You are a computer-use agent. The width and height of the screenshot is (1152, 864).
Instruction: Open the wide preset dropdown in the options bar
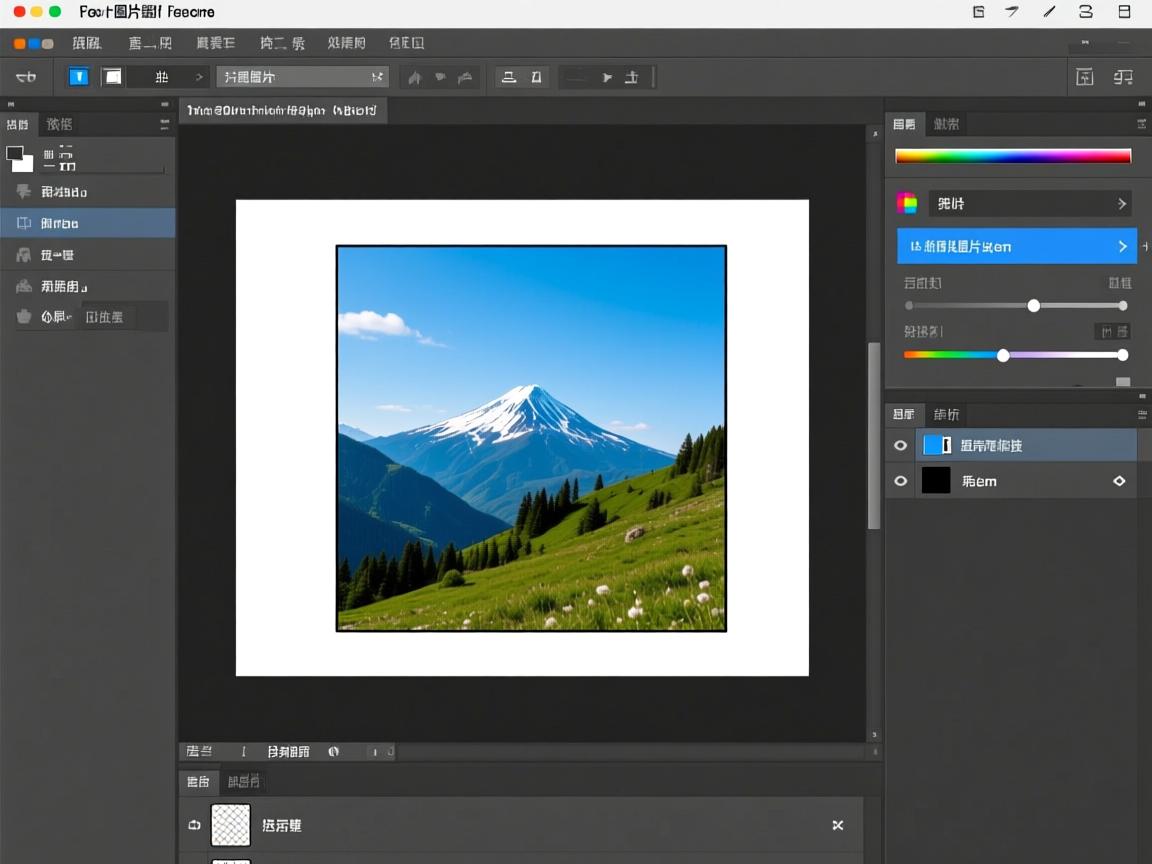tap(302, 77)
